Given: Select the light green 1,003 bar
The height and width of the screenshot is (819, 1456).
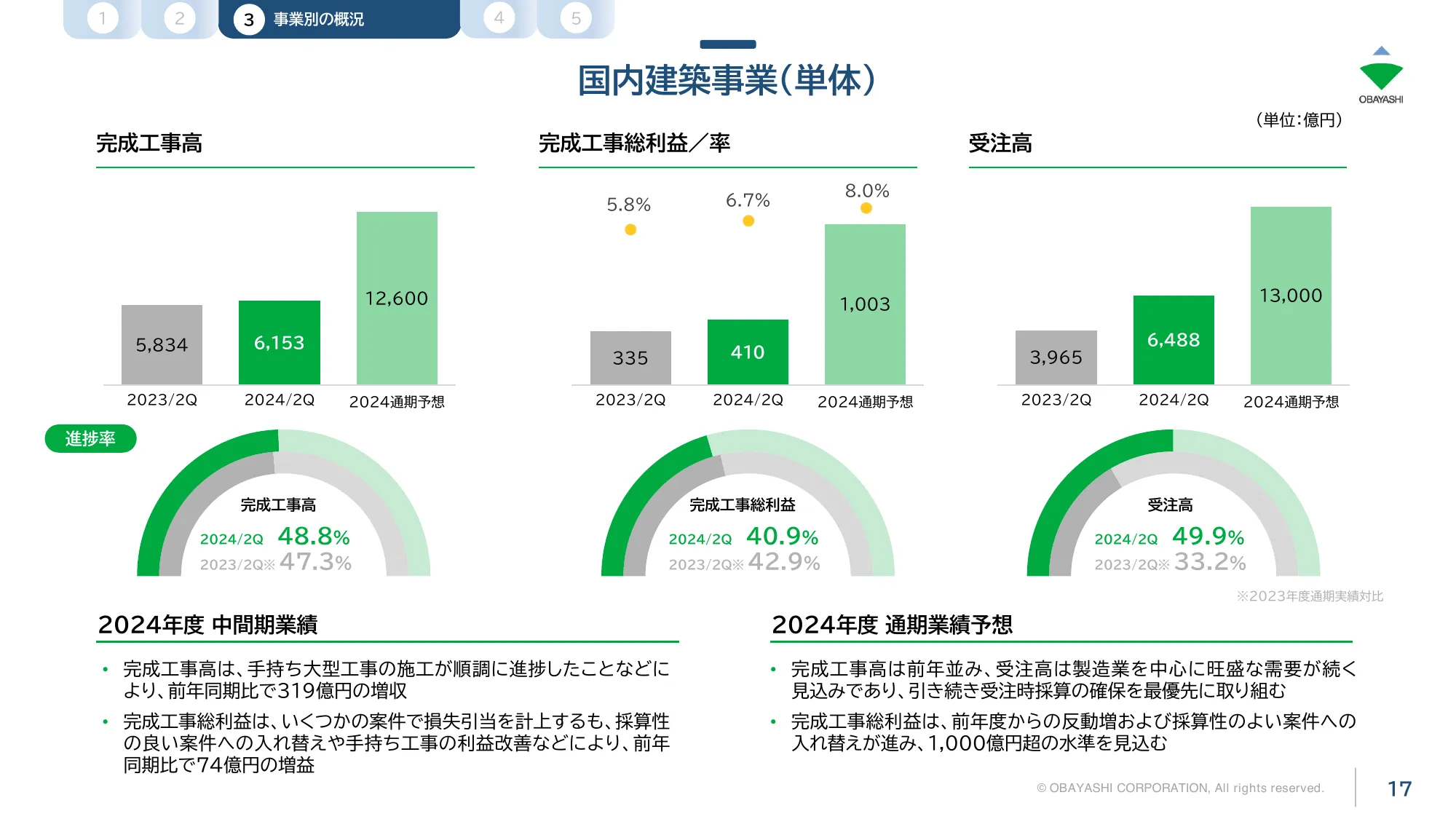Looking at the screenshot, I should (865, 304).
